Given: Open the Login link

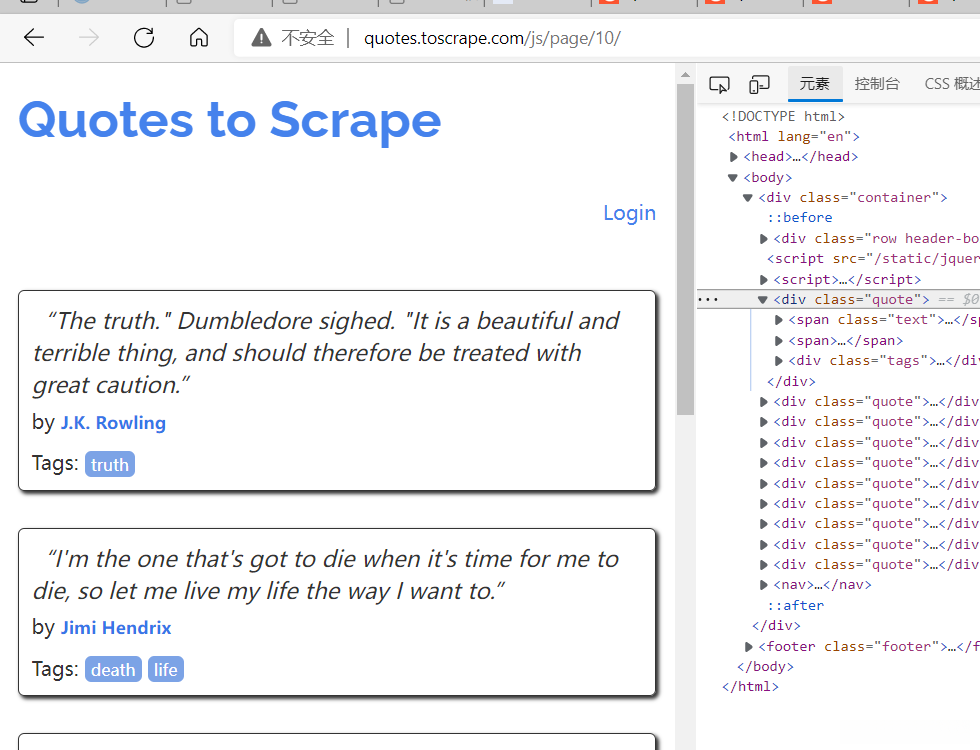Looking at the screenshot, I should 629,213.
